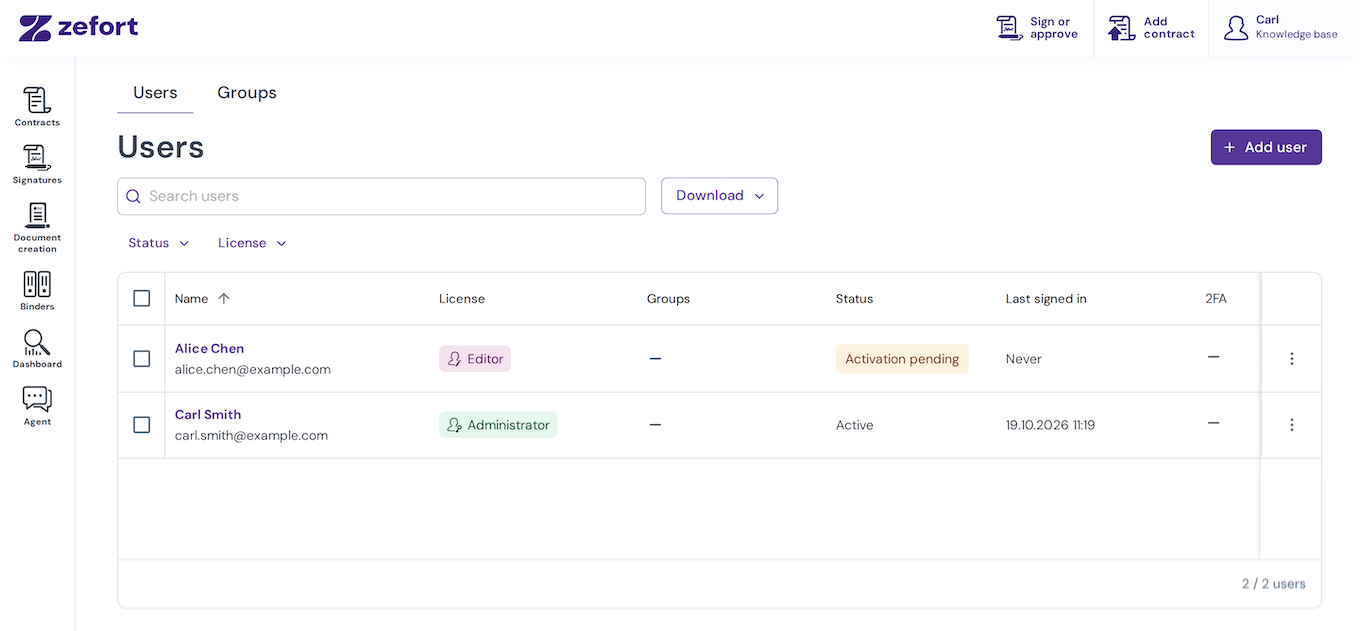The height and width of the screenshot is (631, 1360).
Task: Click the Activation pending status badge
Action: (x=902, y=359)
